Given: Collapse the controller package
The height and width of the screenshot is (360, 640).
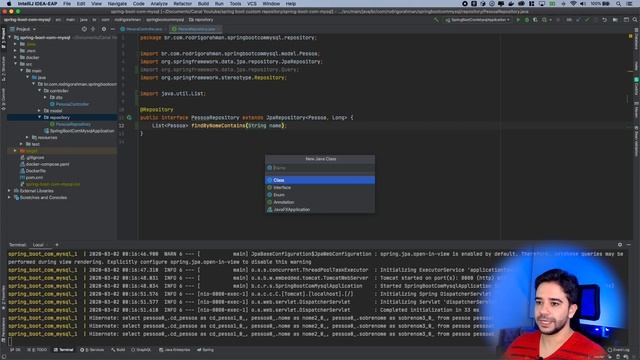Looking at the screenshot, I should tap(40, 91).
